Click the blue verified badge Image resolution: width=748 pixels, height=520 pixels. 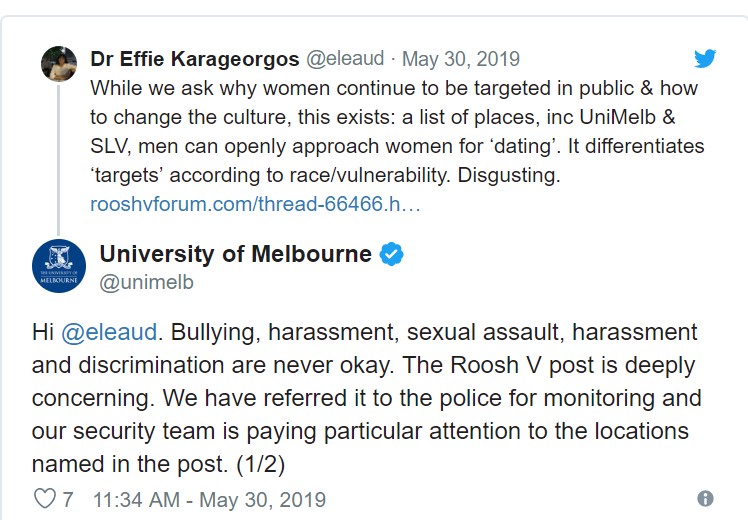click(x=392, y=254)
